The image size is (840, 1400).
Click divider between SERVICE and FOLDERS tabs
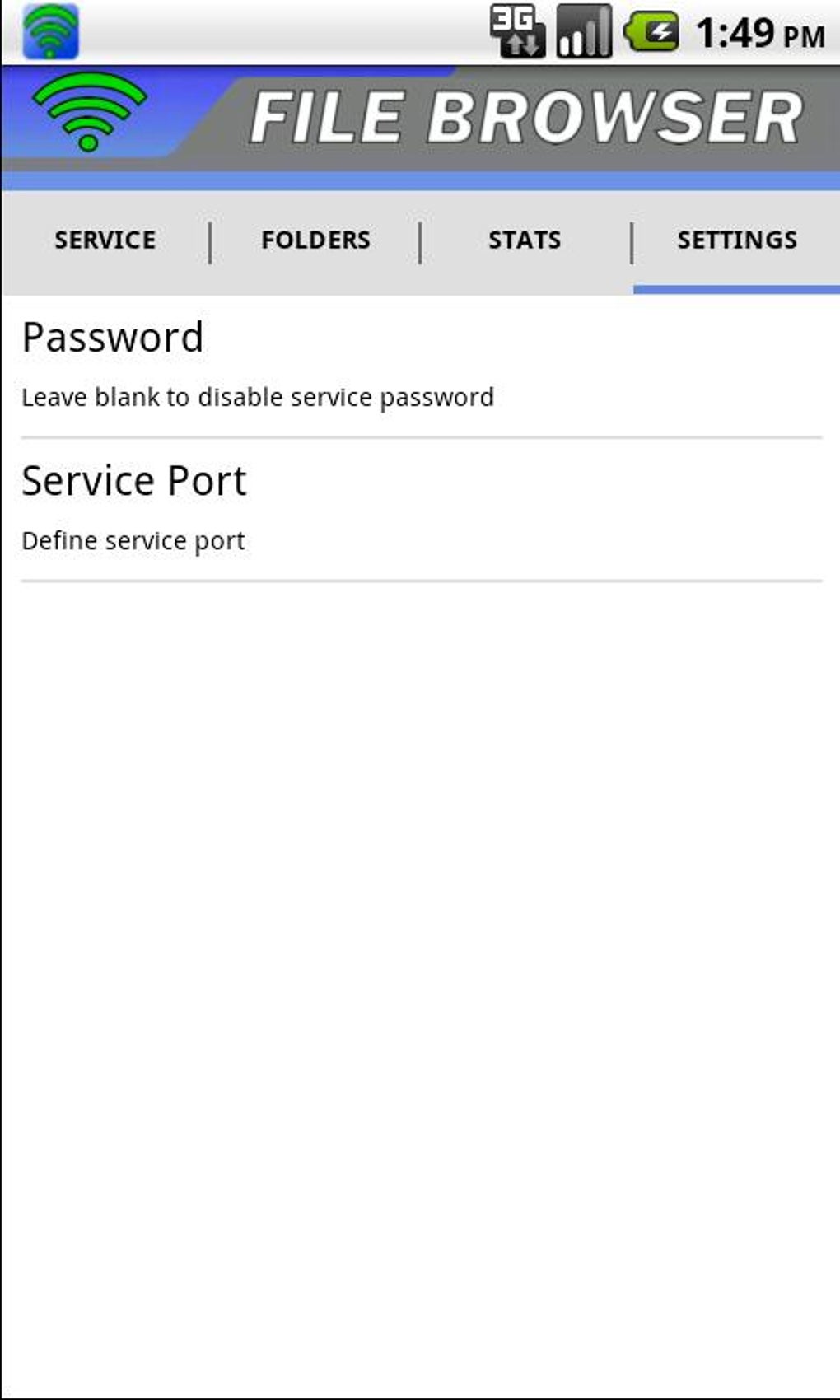[x=211, y=243]
